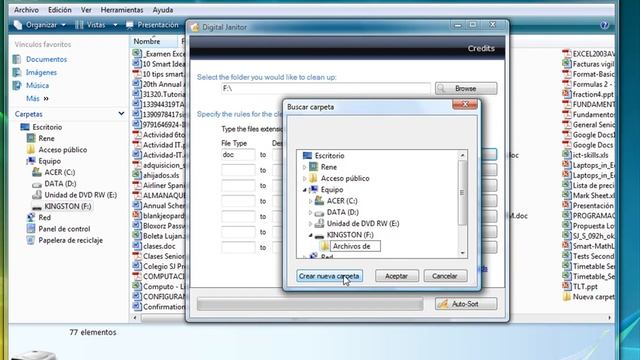Open the Edición menu
Viewport: 640px width, 360px height.
click(x=60, y=10)
